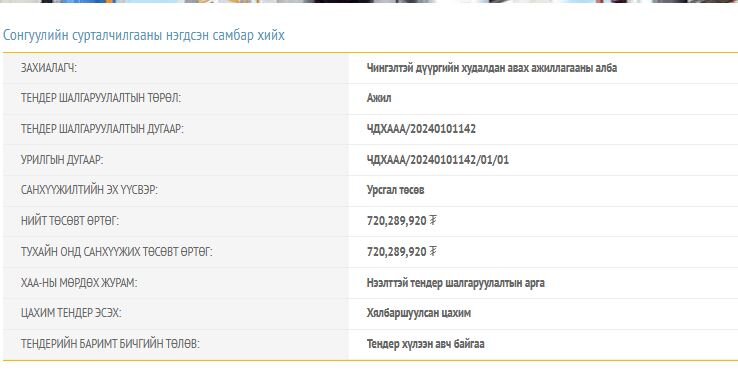Click the Тендер хүлээн авч байгаа status
This screenshot has width=738, height=370.
coord(425,344)
